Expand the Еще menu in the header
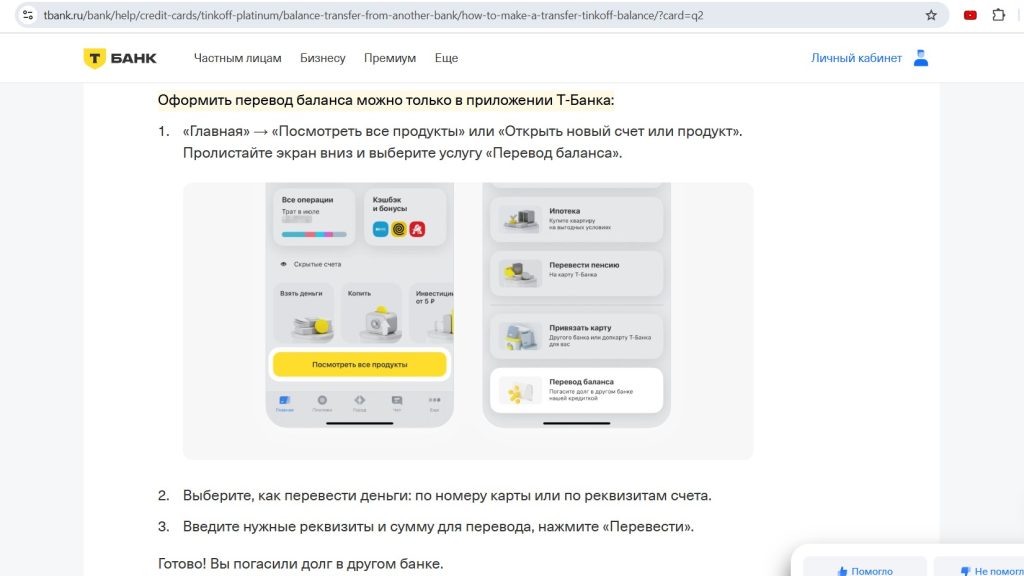Image resolution: width=1024 pixels, height=576 pixels. [x=446, y=58]
